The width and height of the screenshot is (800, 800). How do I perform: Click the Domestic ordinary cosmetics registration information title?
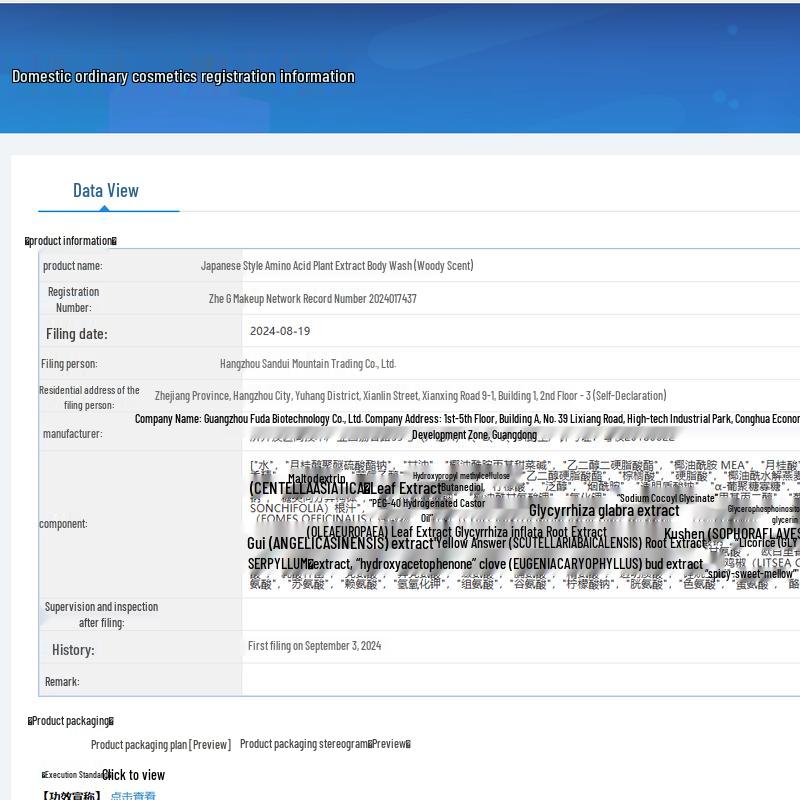click(x=183, y=77)
